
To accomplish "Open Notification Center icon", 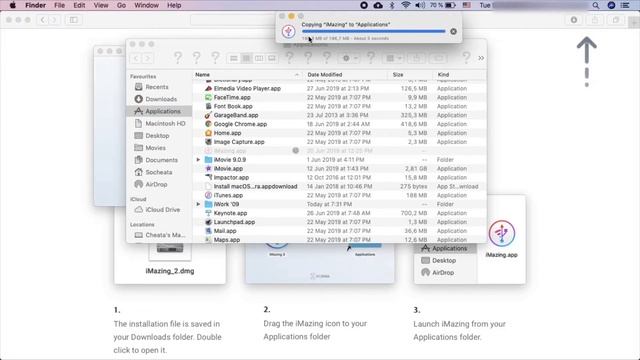I will coord(625,5).
